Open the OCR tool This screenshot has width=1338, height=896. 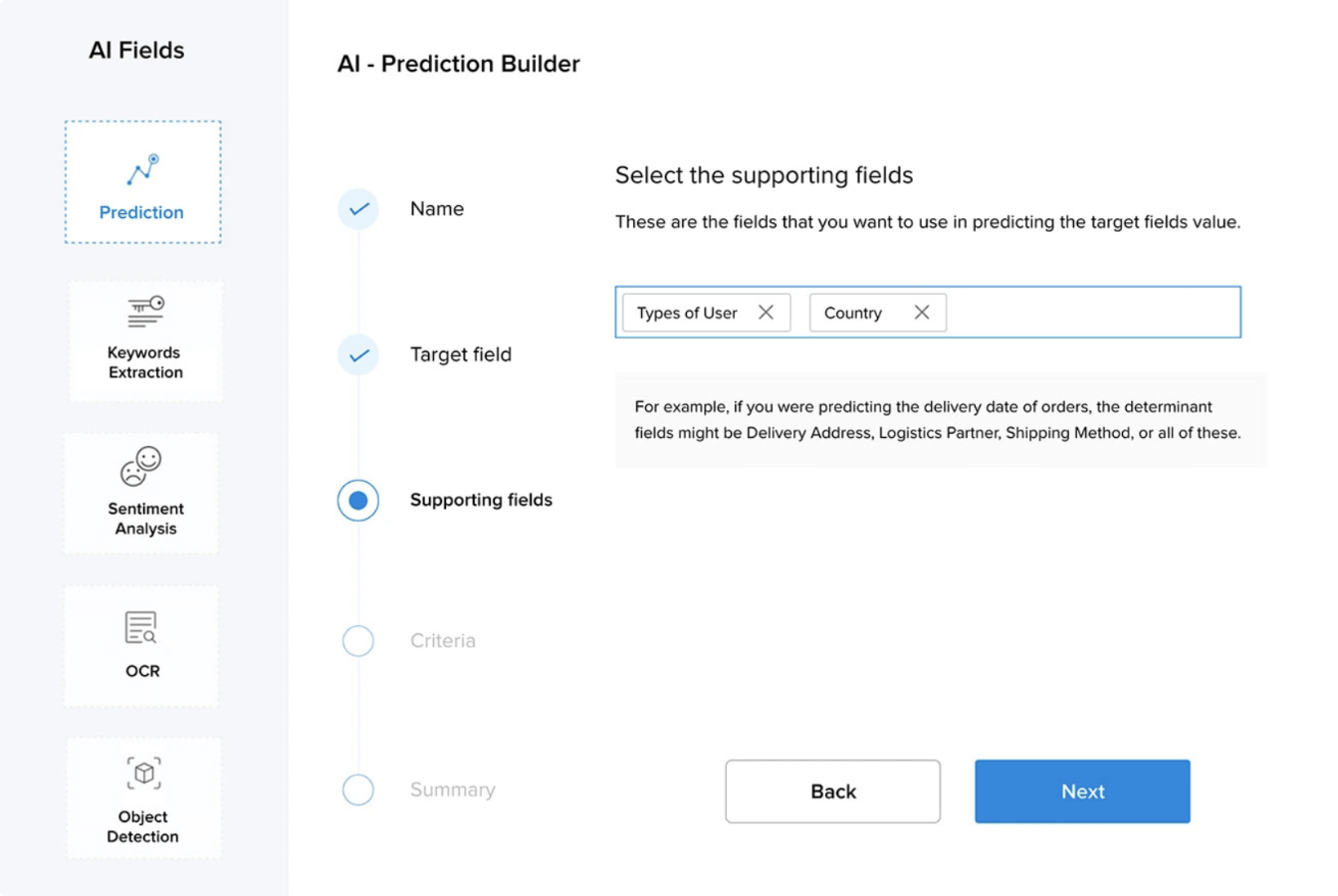point(141,645)
